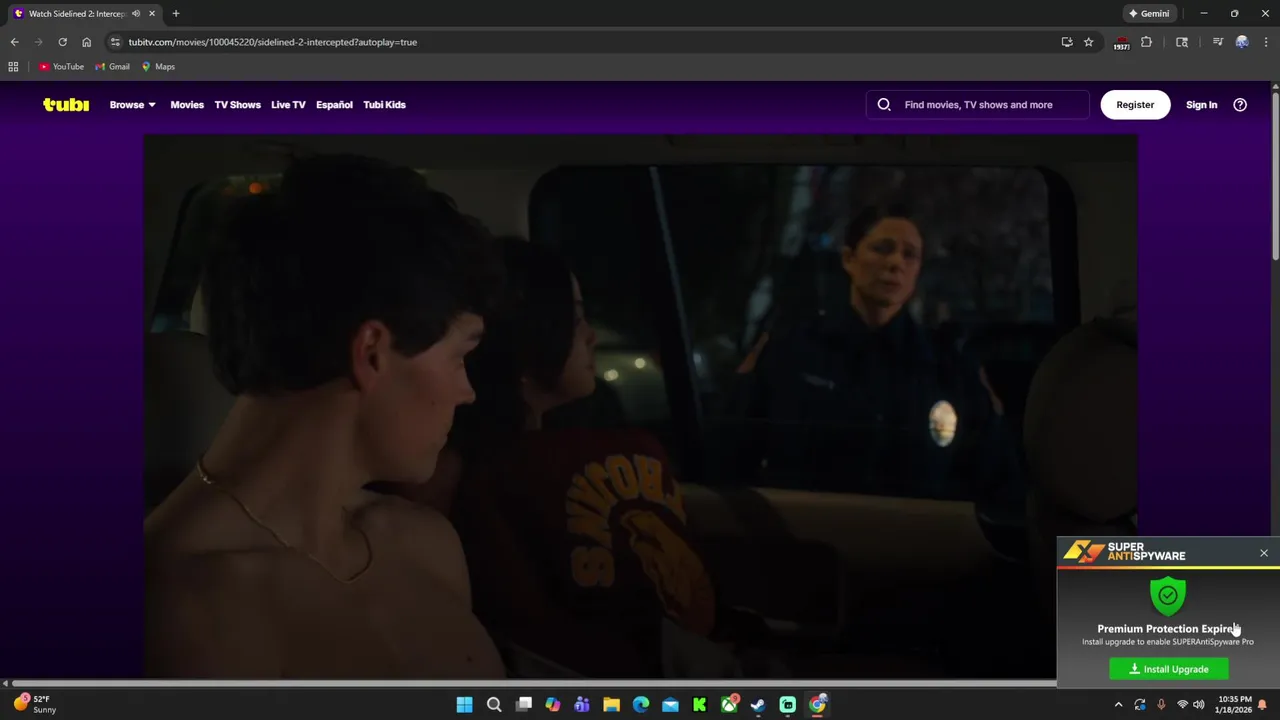Open Google Lens search icon in toolbar

pos(1182,42)
